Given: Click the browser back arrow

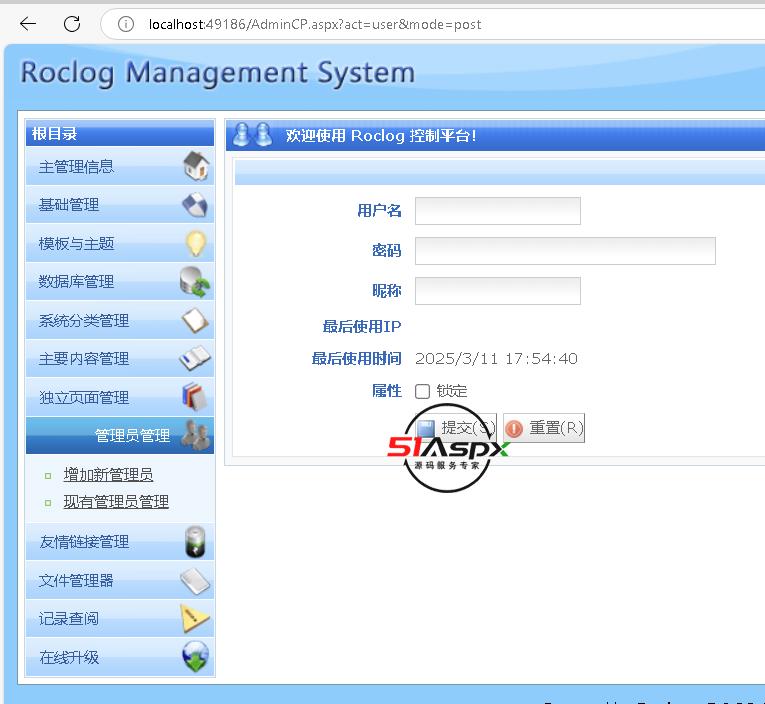Looking at the screenshot, I should click(x=28, y=23).
